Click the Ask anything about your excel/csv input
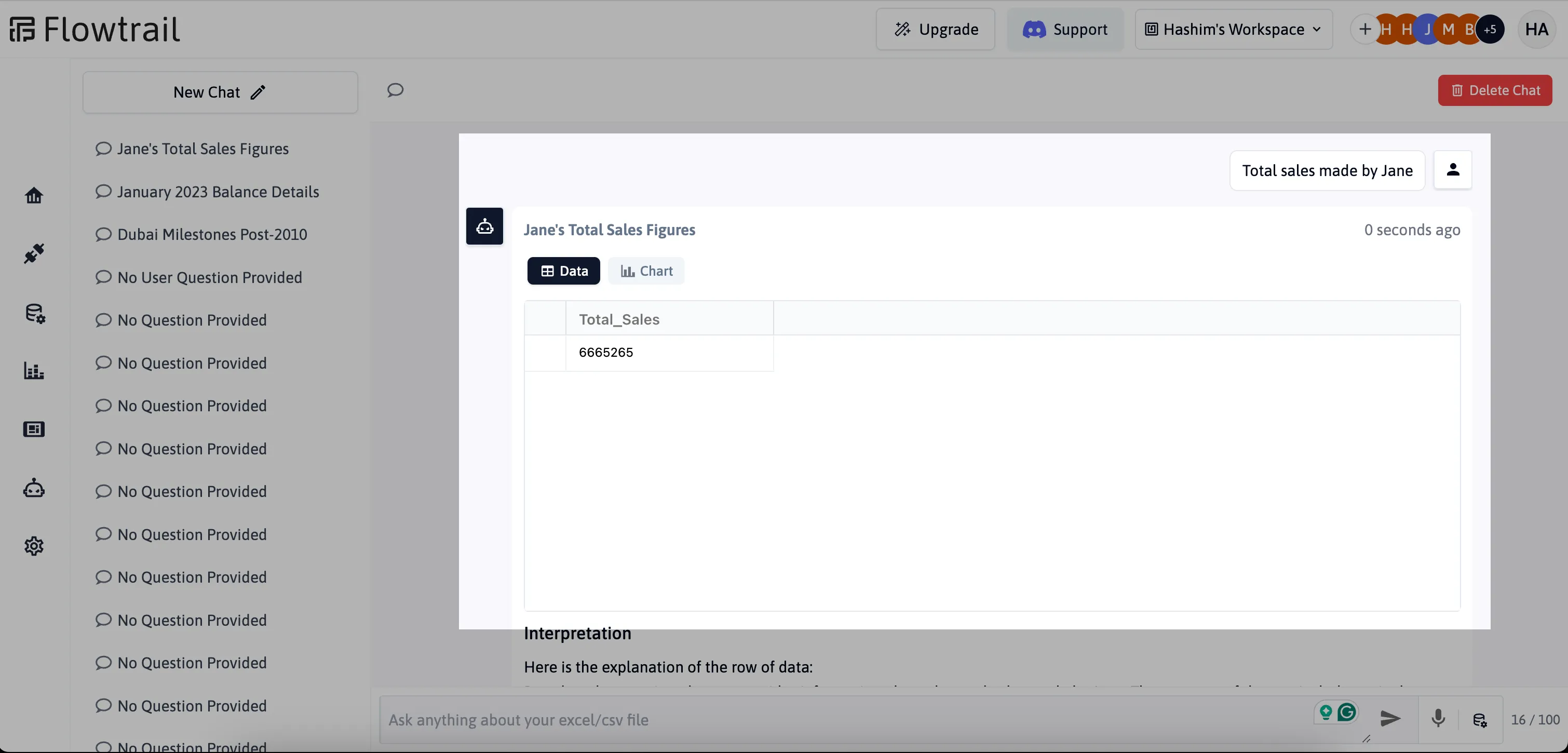 (846, 720)
